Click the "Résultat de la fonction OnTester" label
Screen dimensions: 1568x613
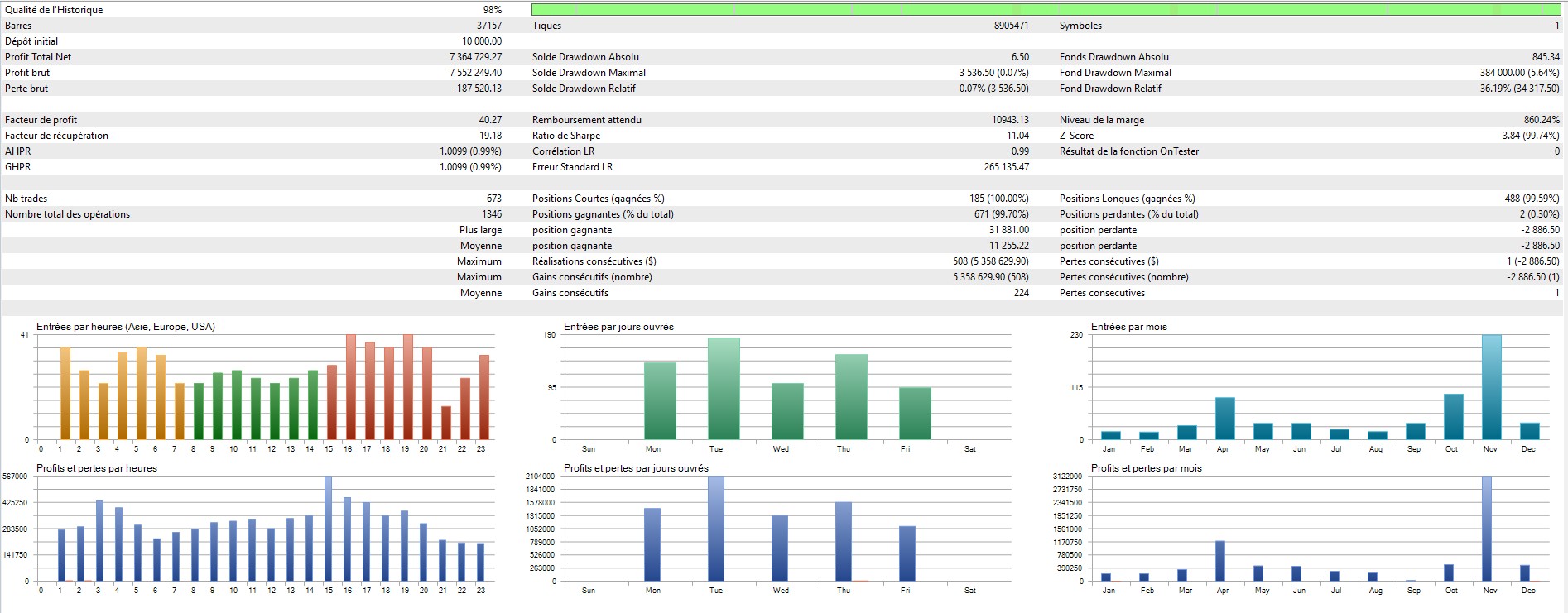[x=1129, y=151]
